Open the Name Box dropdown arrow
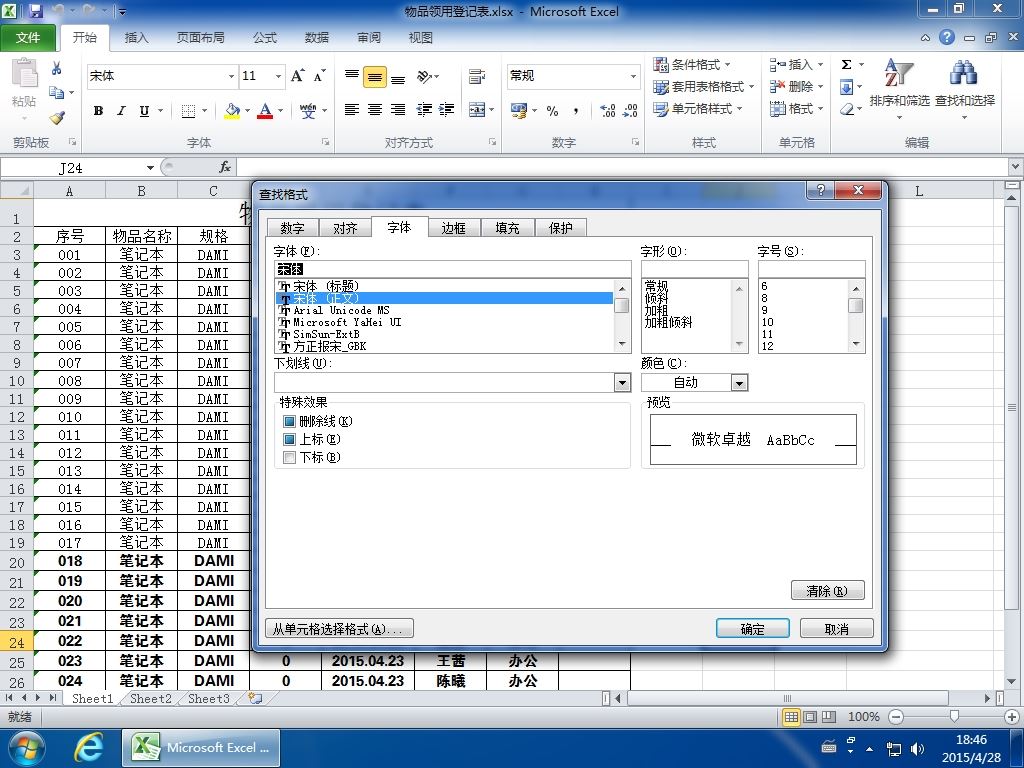This screenshot has width=1024, height=768. point(150,168)
